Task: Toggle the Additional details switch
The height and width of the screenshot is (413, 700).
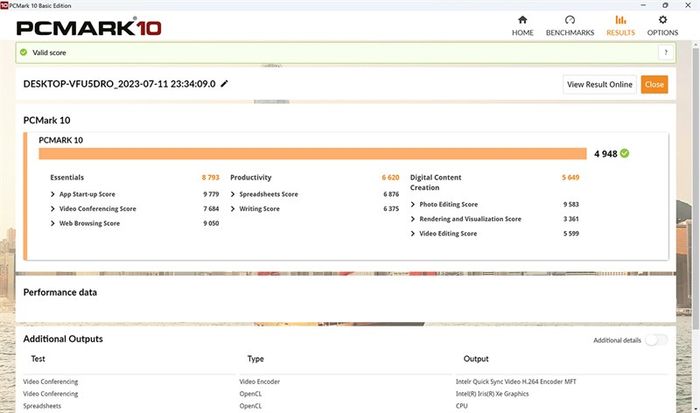Action: 656,340
